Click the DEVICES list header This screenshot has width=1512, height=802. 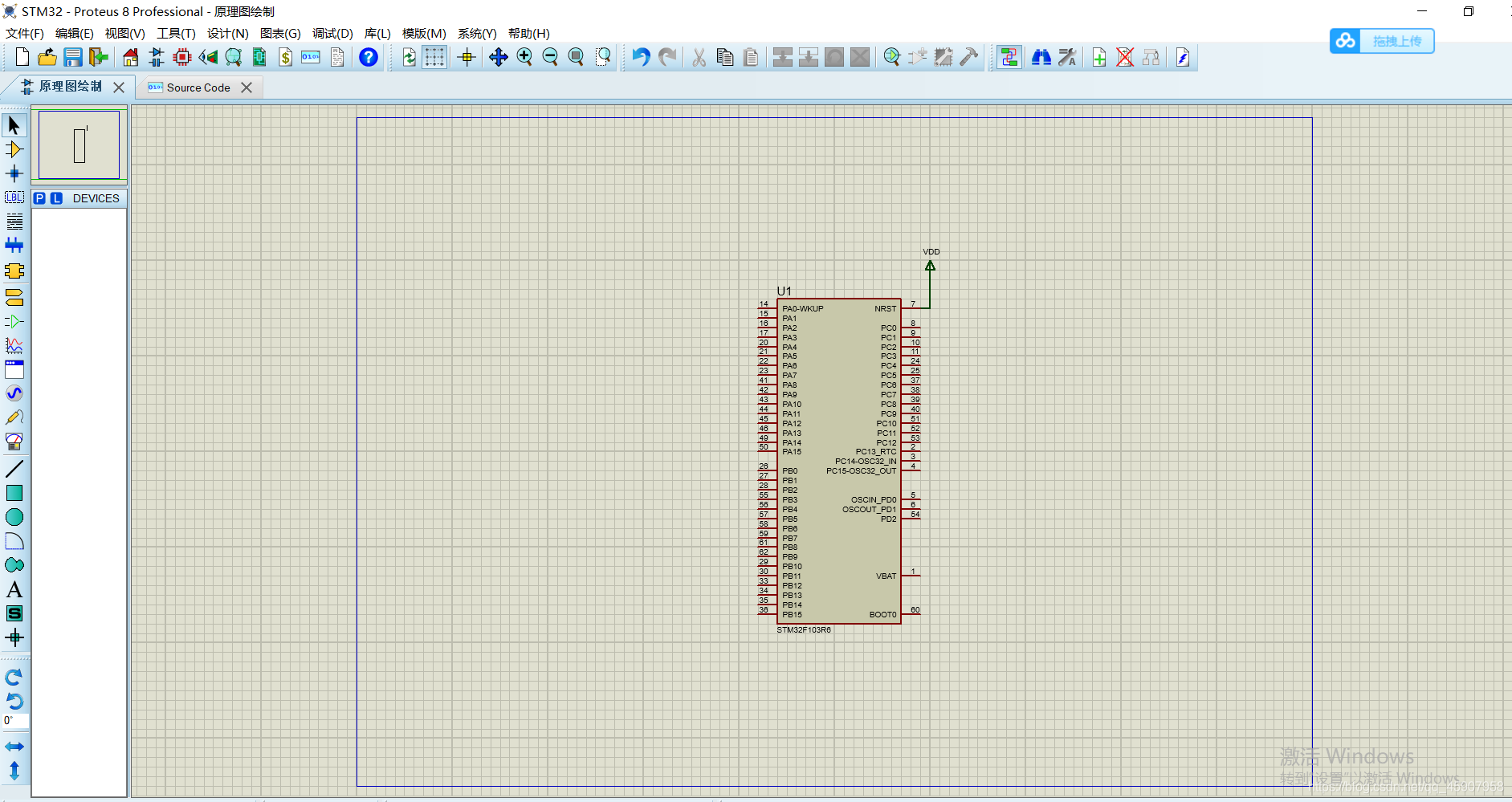[x=96, y=198]
